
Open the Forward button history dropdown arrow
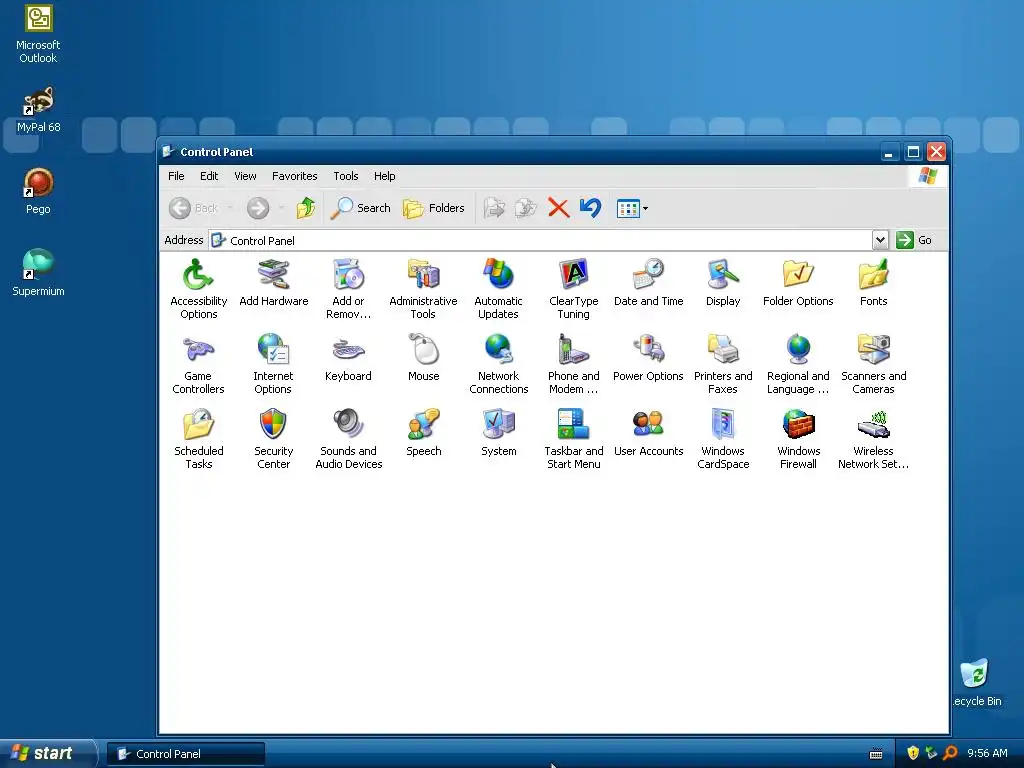click(281, 208)
